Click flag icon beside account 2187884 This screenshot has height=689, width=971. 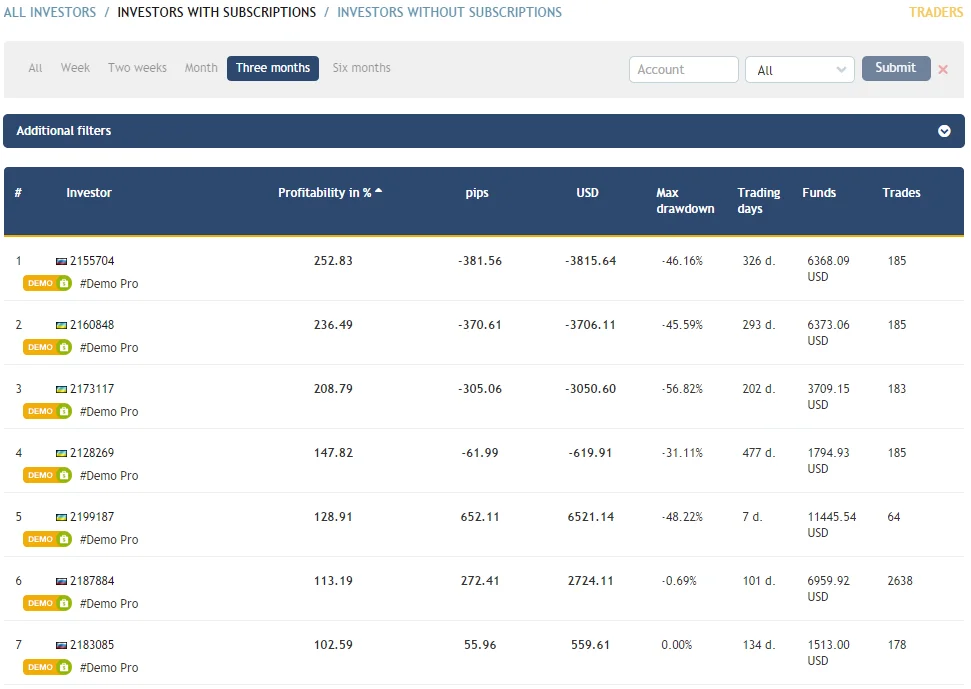[x=61, y=581]
